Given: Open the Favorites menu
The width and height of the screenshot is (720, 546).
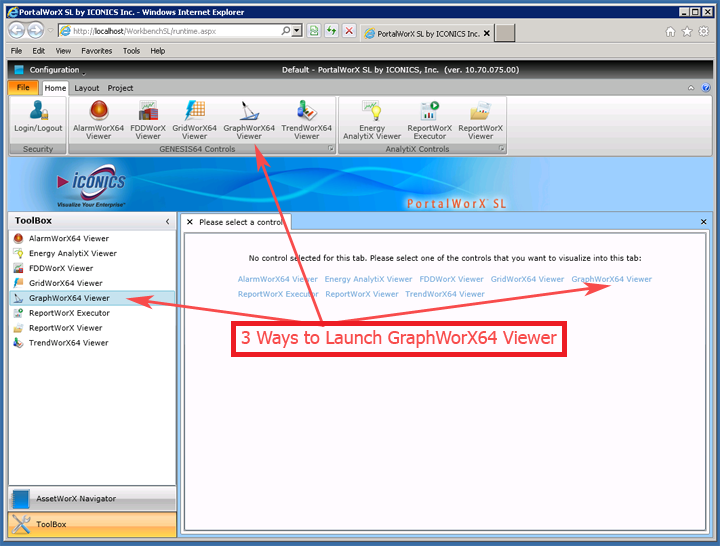Looking at the screenshot, I should [x=97, y=50].
